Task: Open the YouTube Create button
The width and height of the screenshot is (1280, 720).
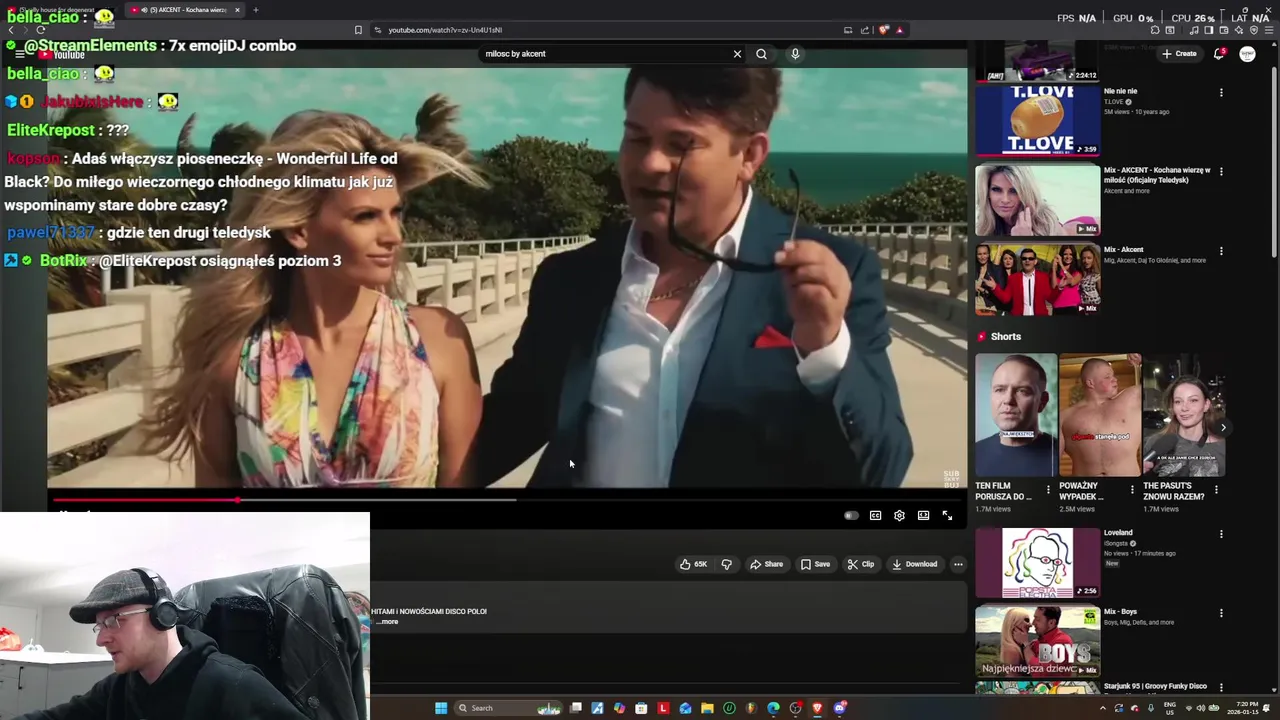Action: coord(1179,54)
